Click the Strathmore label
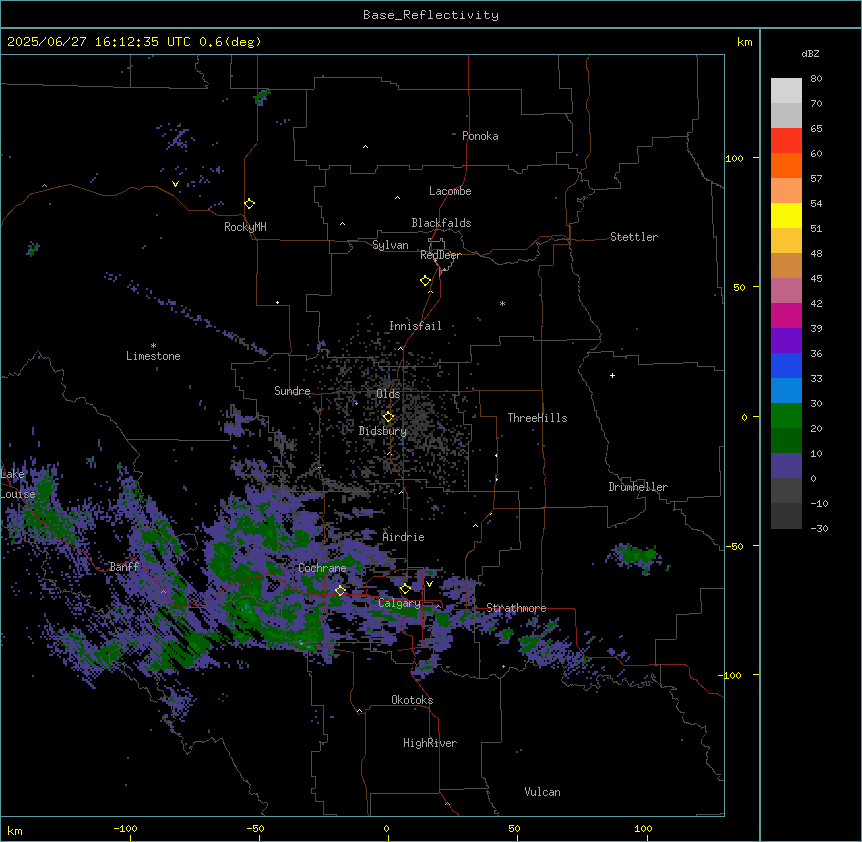This screenshot has width=862, height=842. click(516, 608)
